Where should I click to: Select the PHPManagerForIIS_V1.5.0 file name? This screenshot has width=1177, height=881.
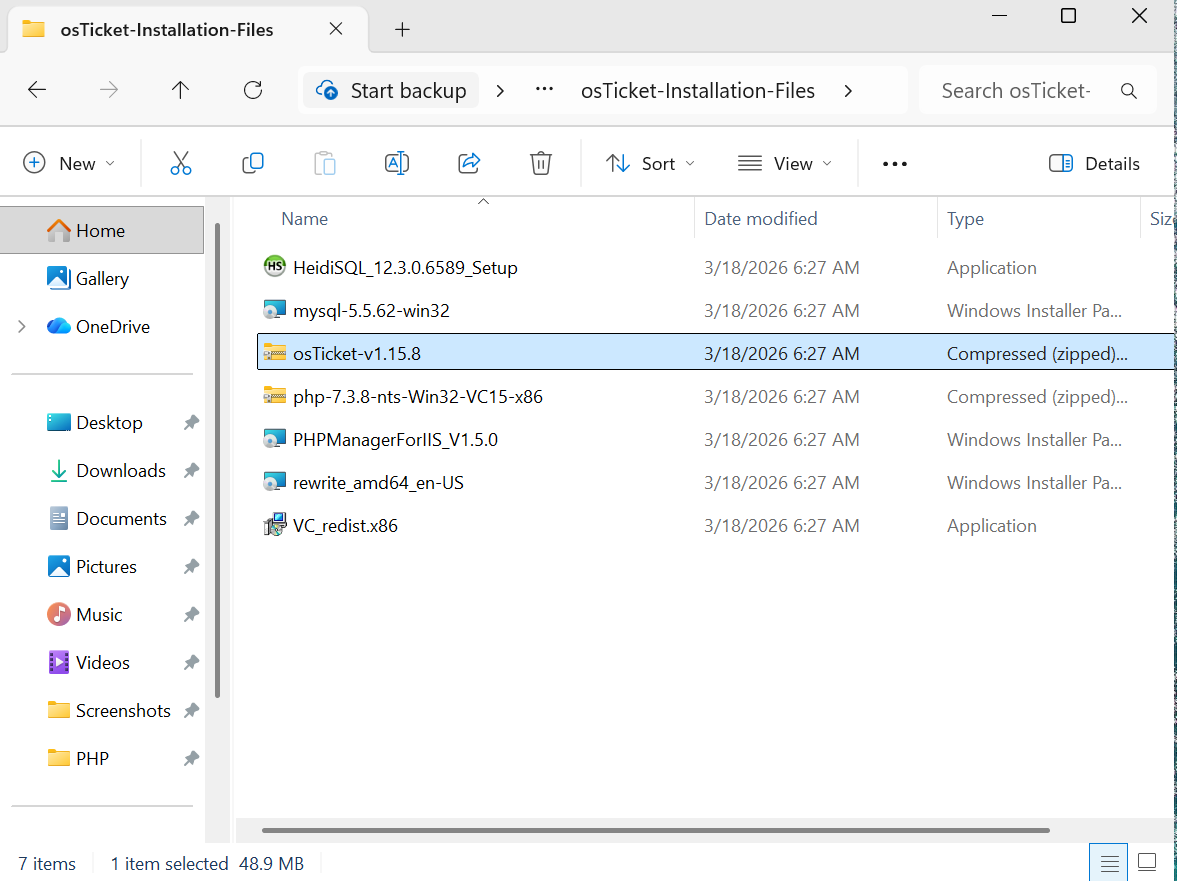[x=396, y=440]
